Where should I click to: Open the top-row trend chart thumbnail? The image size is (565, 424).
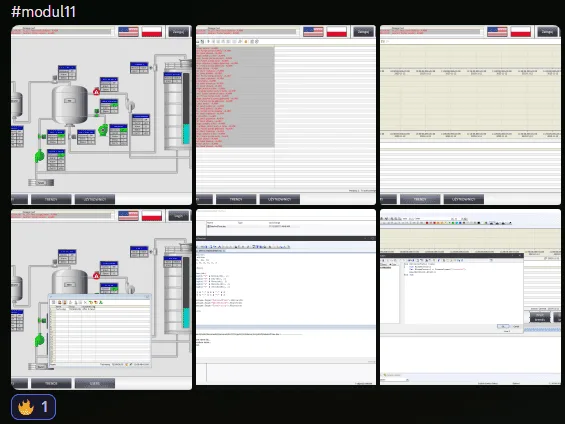click(x=470, y=115)
